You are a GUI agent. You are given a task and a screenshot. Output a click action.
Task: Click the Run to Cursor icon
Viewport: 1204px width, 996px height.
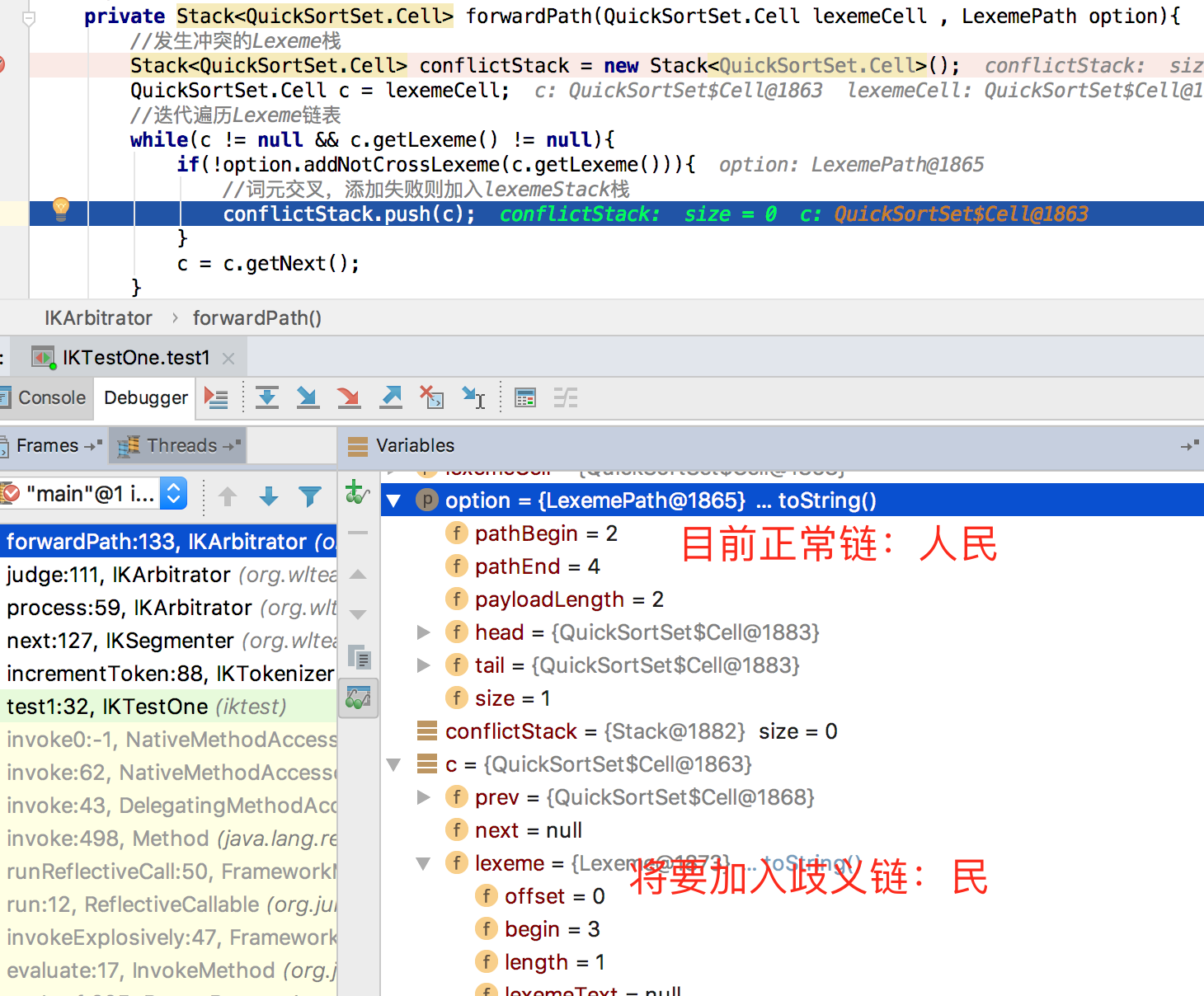pyautogui.click(x=473, y=398)
